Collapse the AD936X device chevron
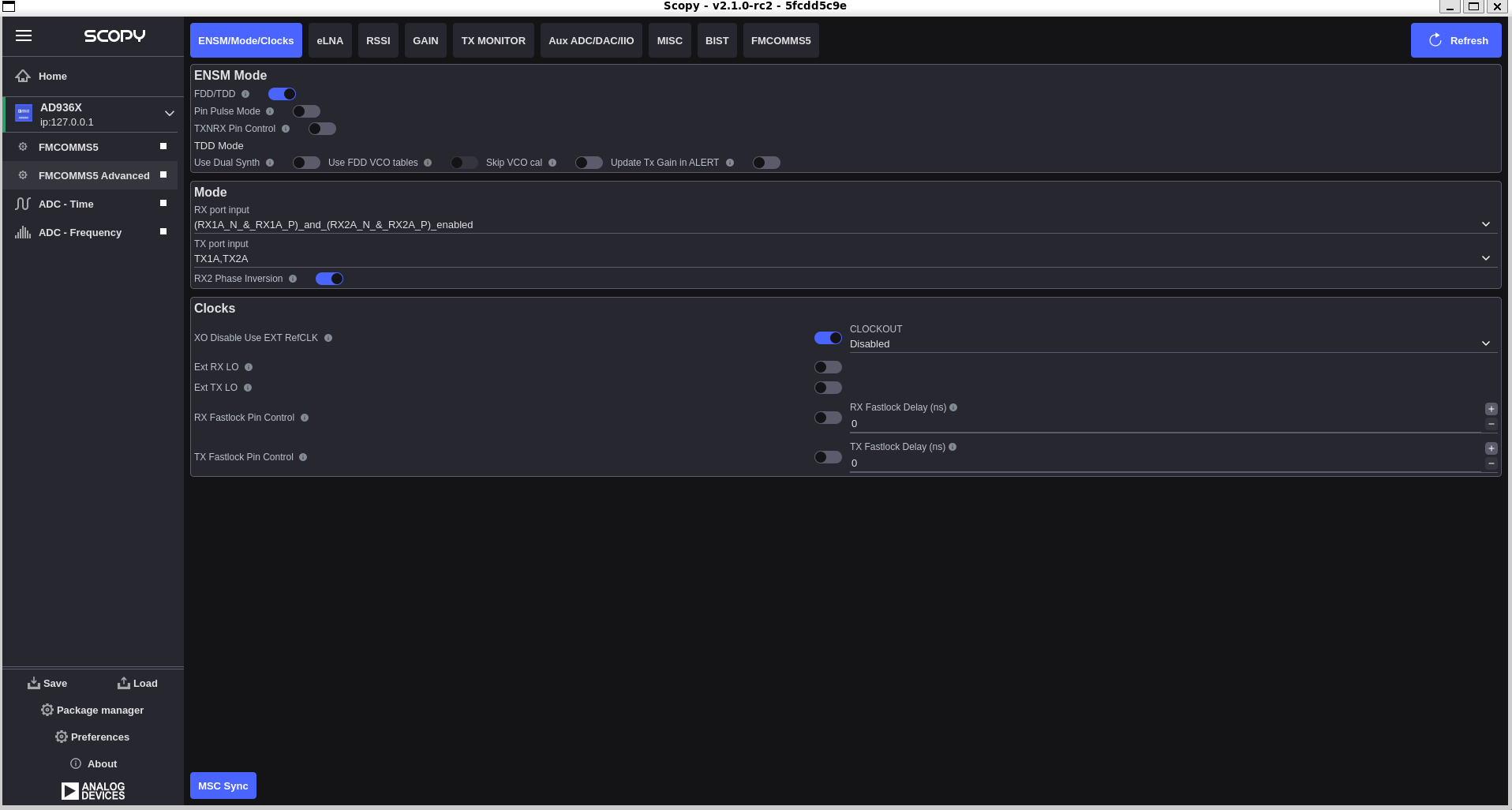 click(170, 113)
